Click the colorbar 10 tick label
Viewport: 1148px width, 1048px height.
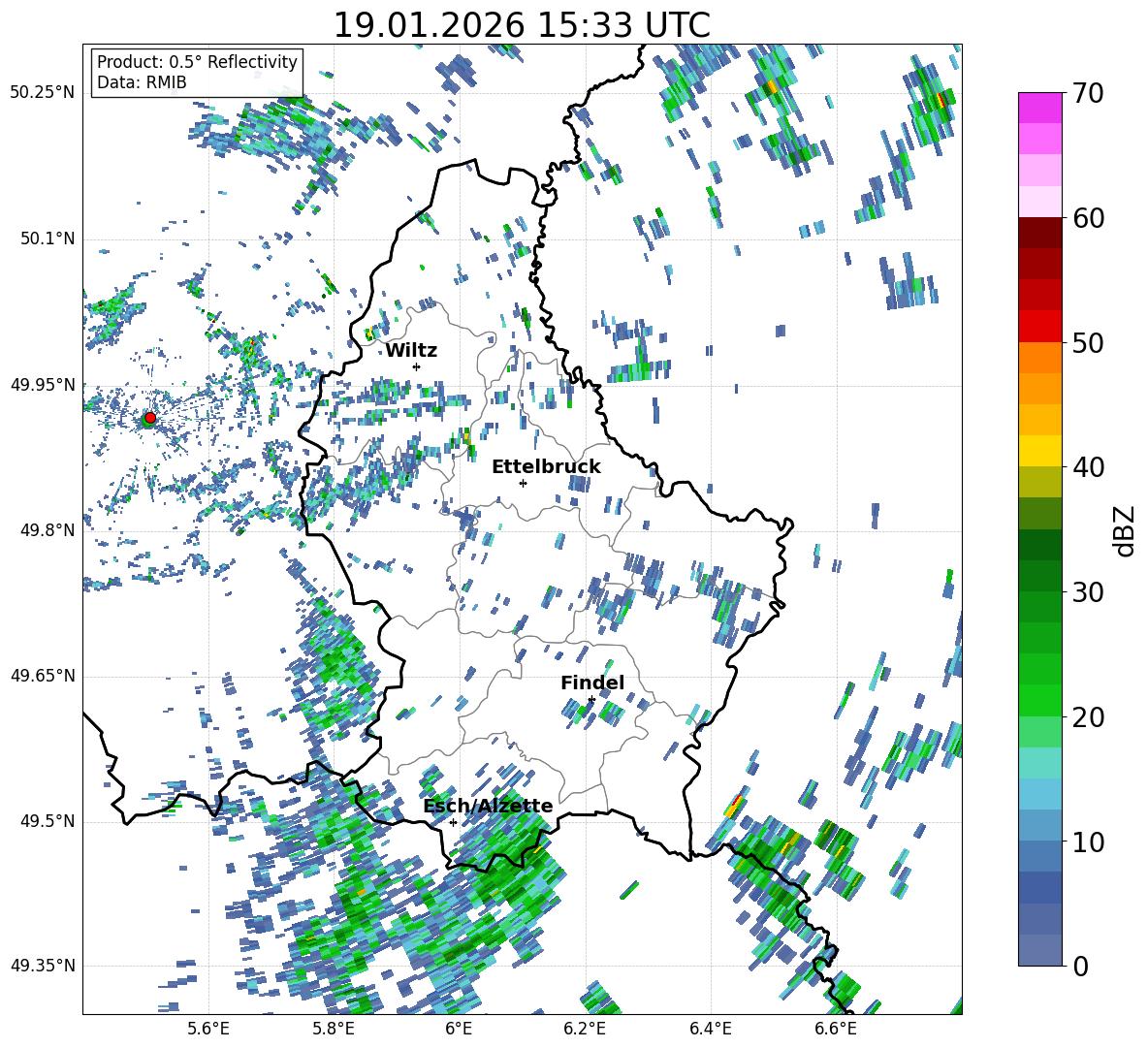click(1088, 842)
